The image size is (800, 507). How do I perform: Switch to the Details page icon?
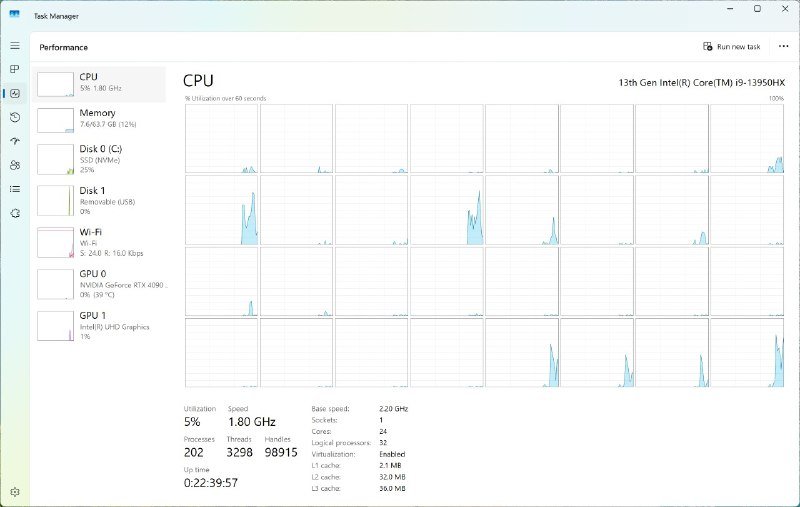pos(15,189)
